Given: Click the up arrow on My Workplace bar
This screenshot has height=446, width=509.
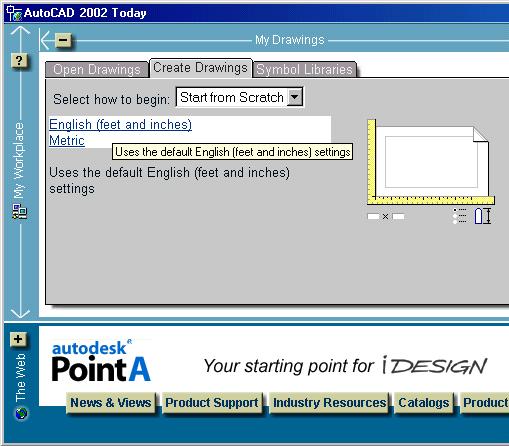Looking at the screenshot, I should click(20, 31).
